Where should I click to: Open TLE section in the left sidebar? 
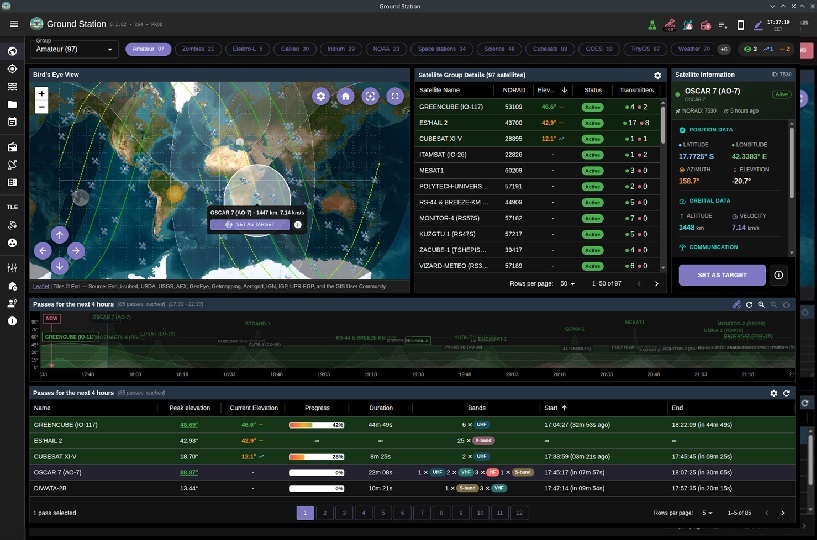12,205
